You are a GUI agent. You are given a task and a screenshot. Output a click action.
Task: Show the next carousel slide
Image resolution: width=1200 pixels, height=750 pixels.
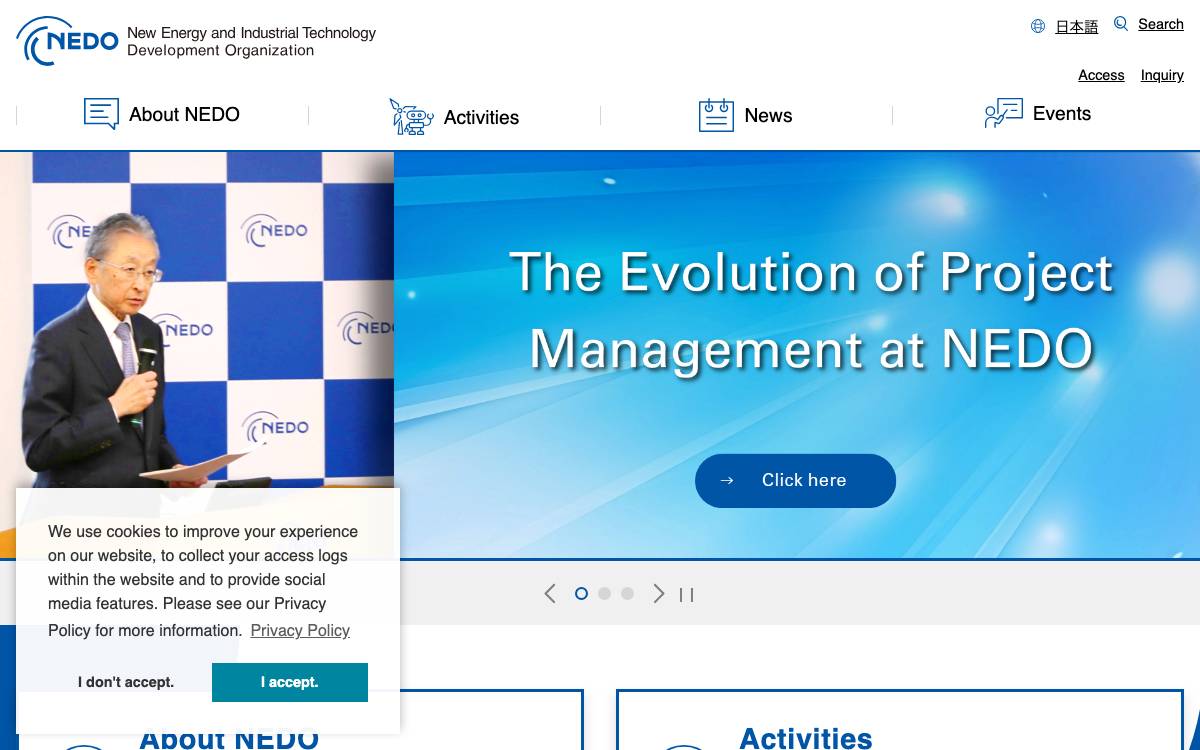(658, 594)
